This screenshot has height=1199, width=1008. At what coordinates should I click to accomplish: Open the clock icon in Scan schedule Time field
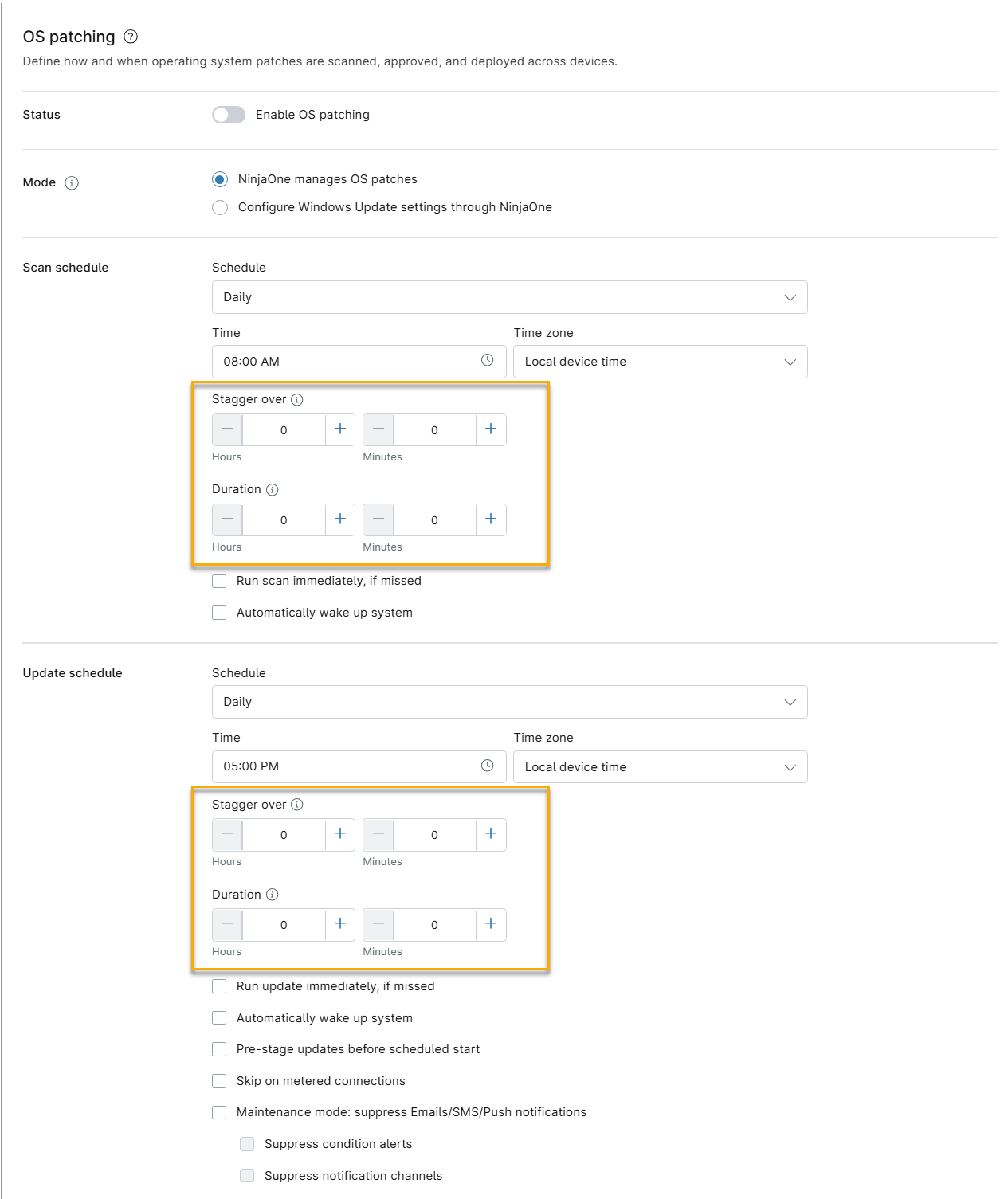pyautogui.click(x=488, y=361)
